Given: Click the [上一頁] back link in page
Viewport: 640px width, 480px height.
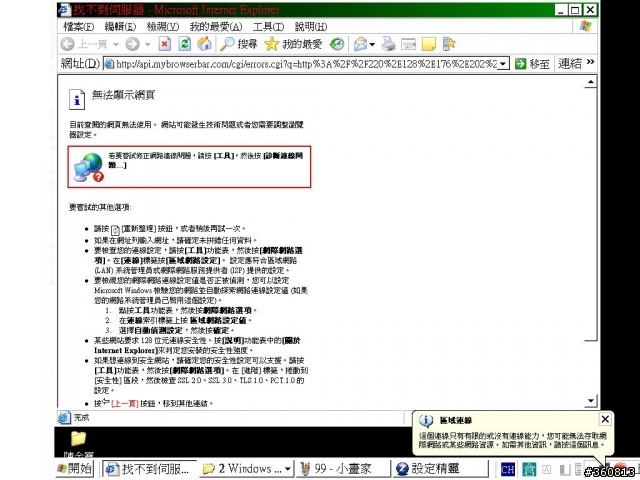Looking at the screenshot, I should 125,403.
